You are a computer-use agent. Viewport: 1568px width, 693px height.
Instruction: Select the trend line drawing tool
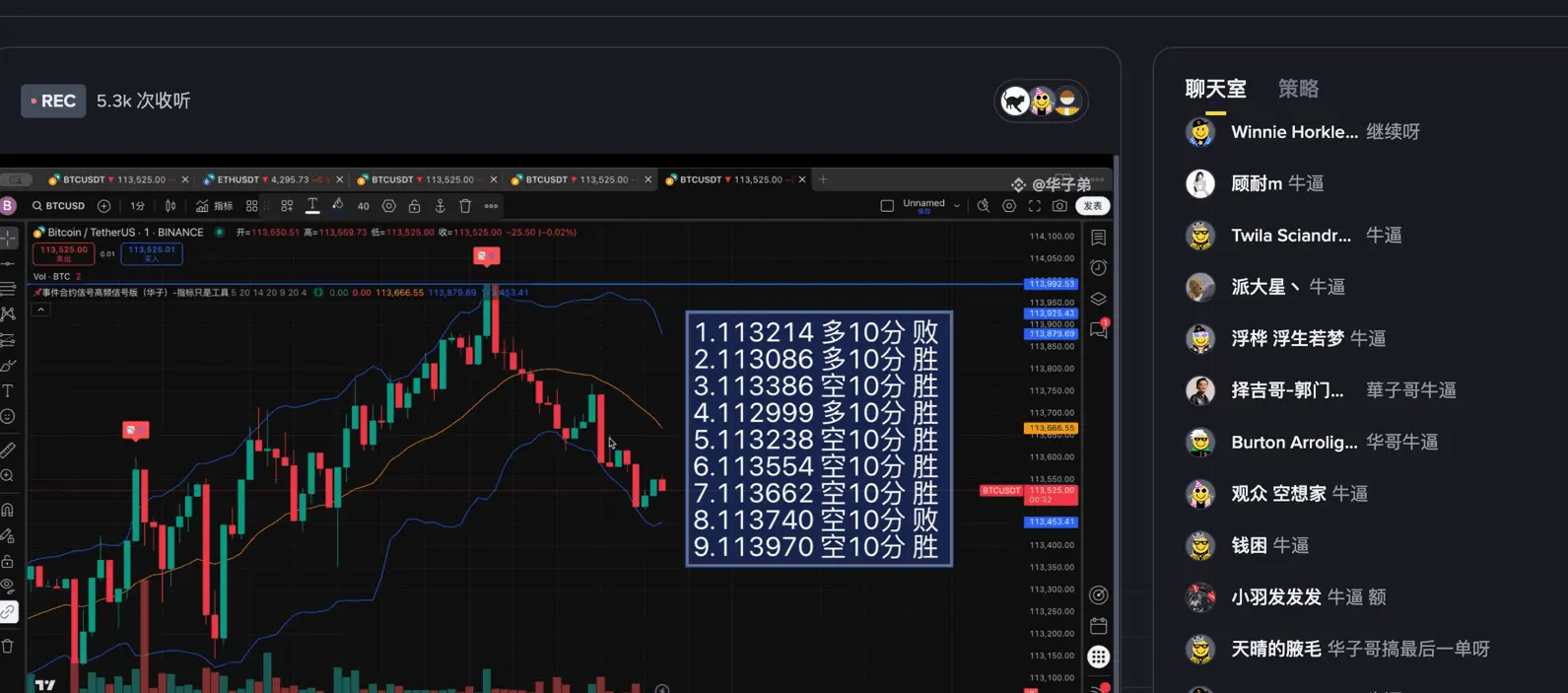point(8,264)
